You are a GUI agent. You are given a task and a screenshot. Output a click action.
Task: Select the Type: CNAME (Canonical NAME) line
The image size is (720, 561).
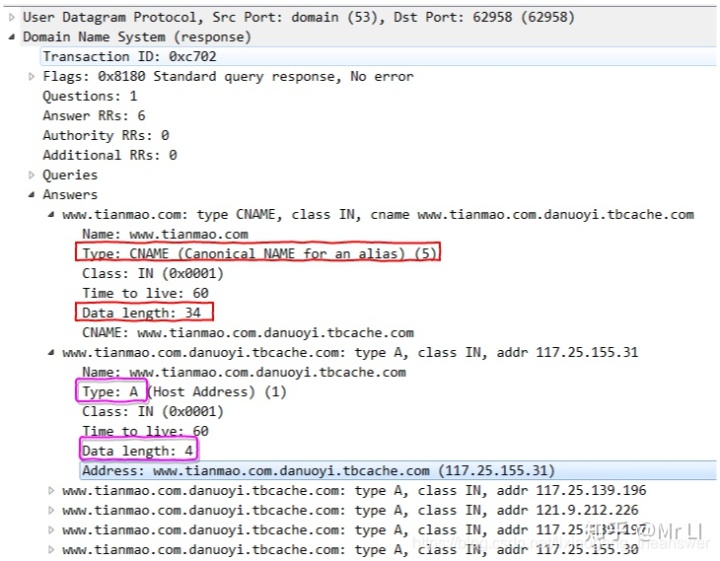click(x=259, y=254)
